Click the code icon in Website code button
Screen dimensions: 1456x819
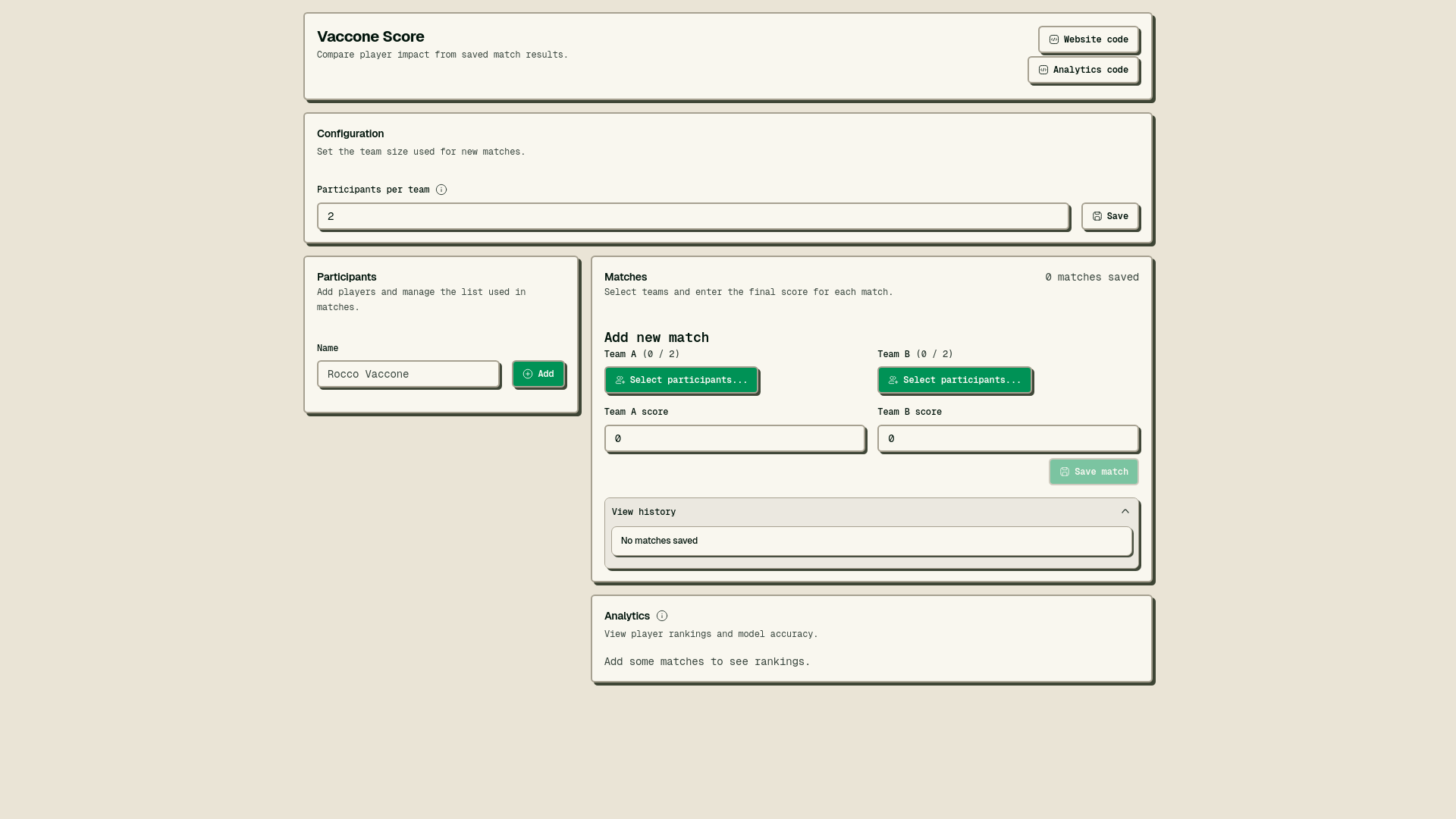[x=1054, y=39]
